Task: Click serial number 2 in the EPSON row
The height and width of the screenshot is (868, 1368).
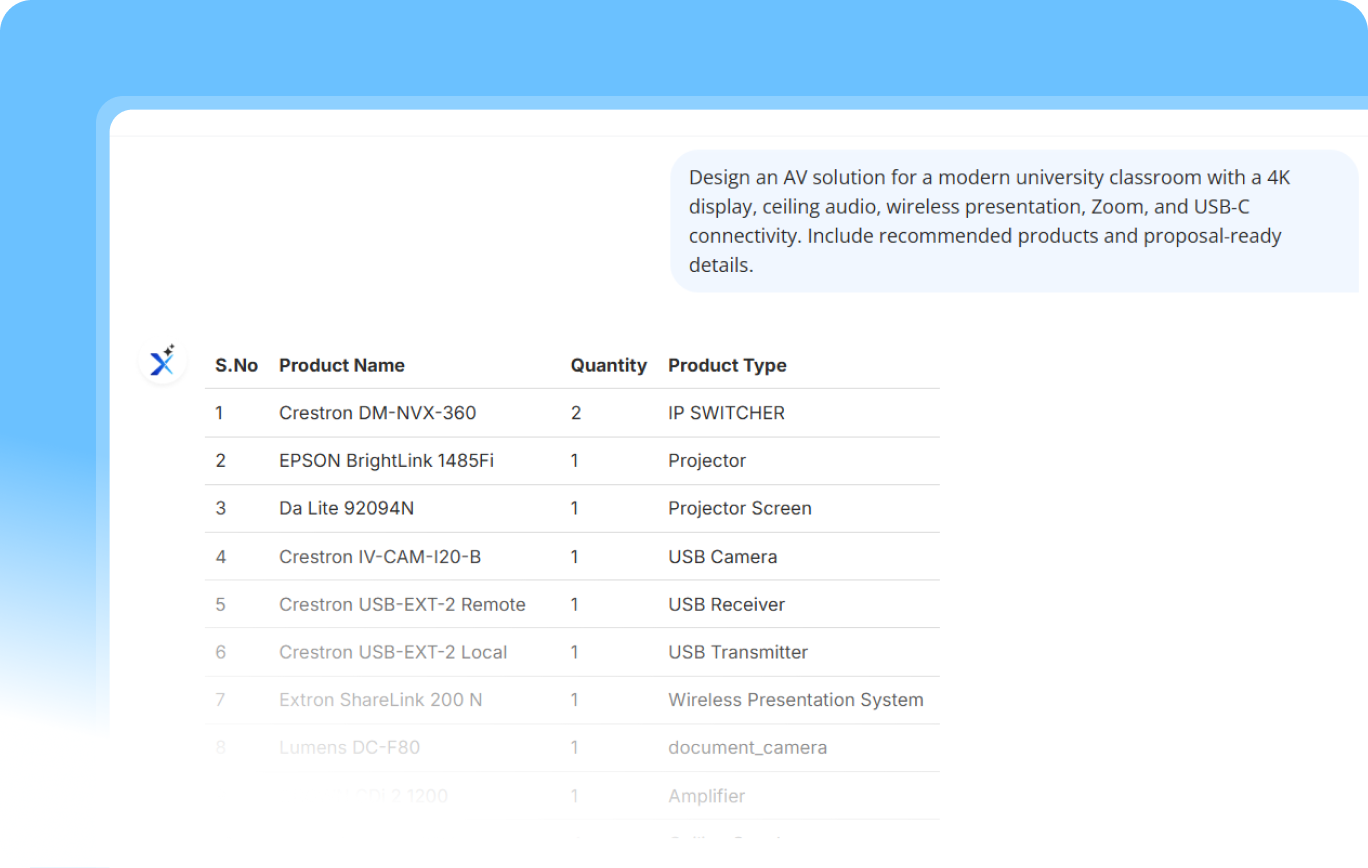Action: pos(221,461)
